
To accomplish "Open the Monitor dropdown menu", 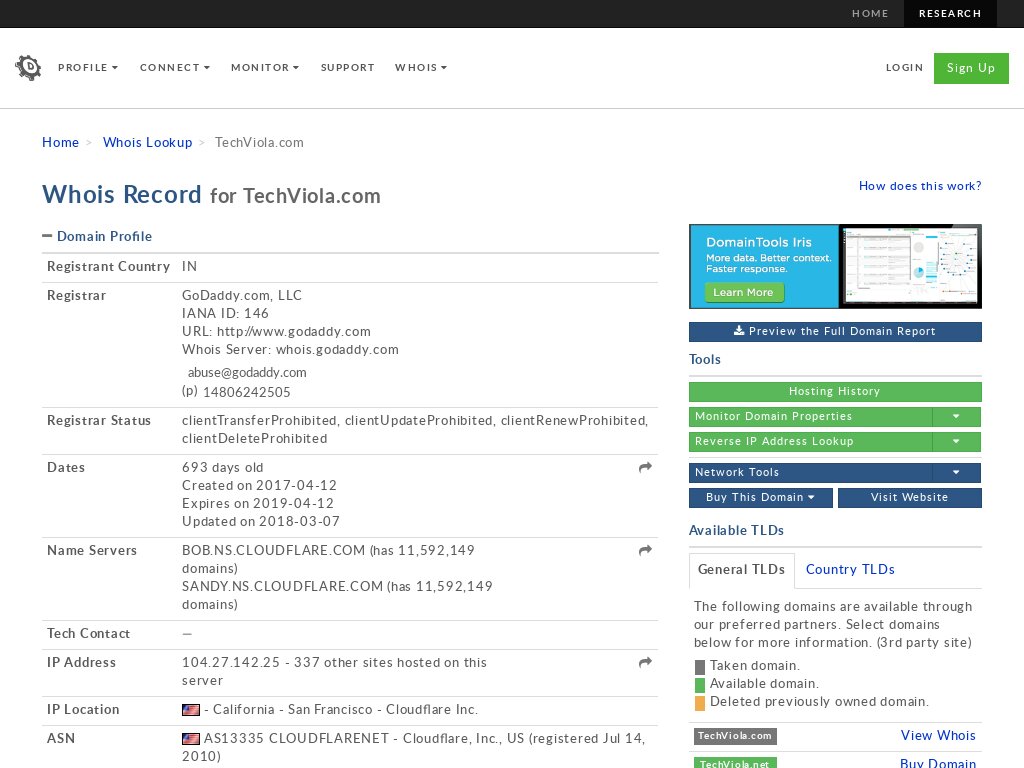I will click(x=265, y=67).
